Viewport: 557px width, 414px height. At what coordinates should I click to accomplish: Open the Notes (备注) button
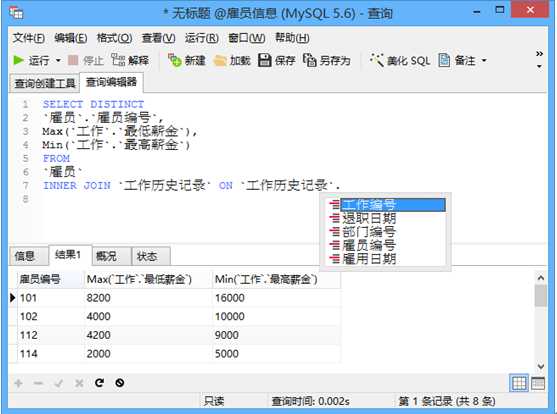pyautogui.click(x=457, y=60)
